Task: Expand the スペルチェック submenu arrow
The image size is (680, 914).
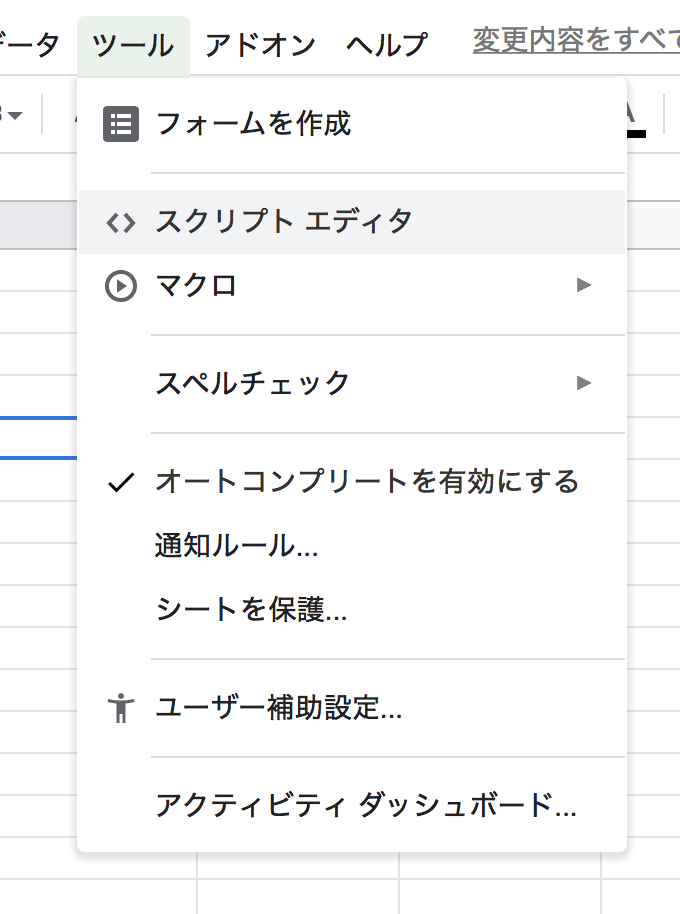Action: (x=583, y=383)
